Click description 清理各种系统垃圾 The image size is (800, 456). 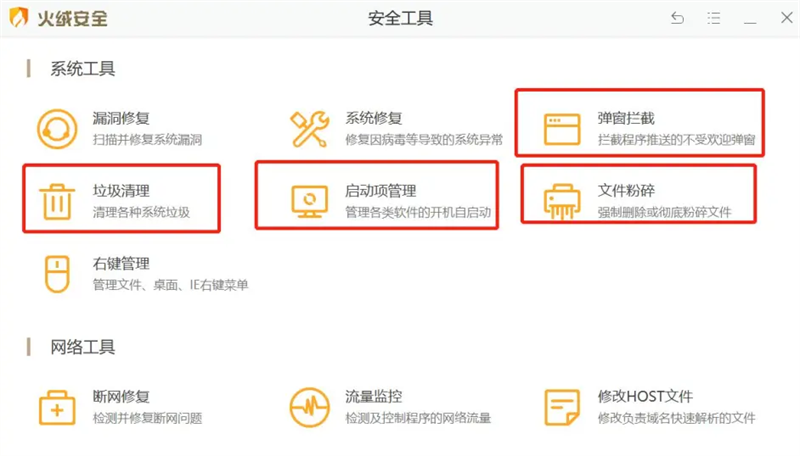[x=141, y=212]
